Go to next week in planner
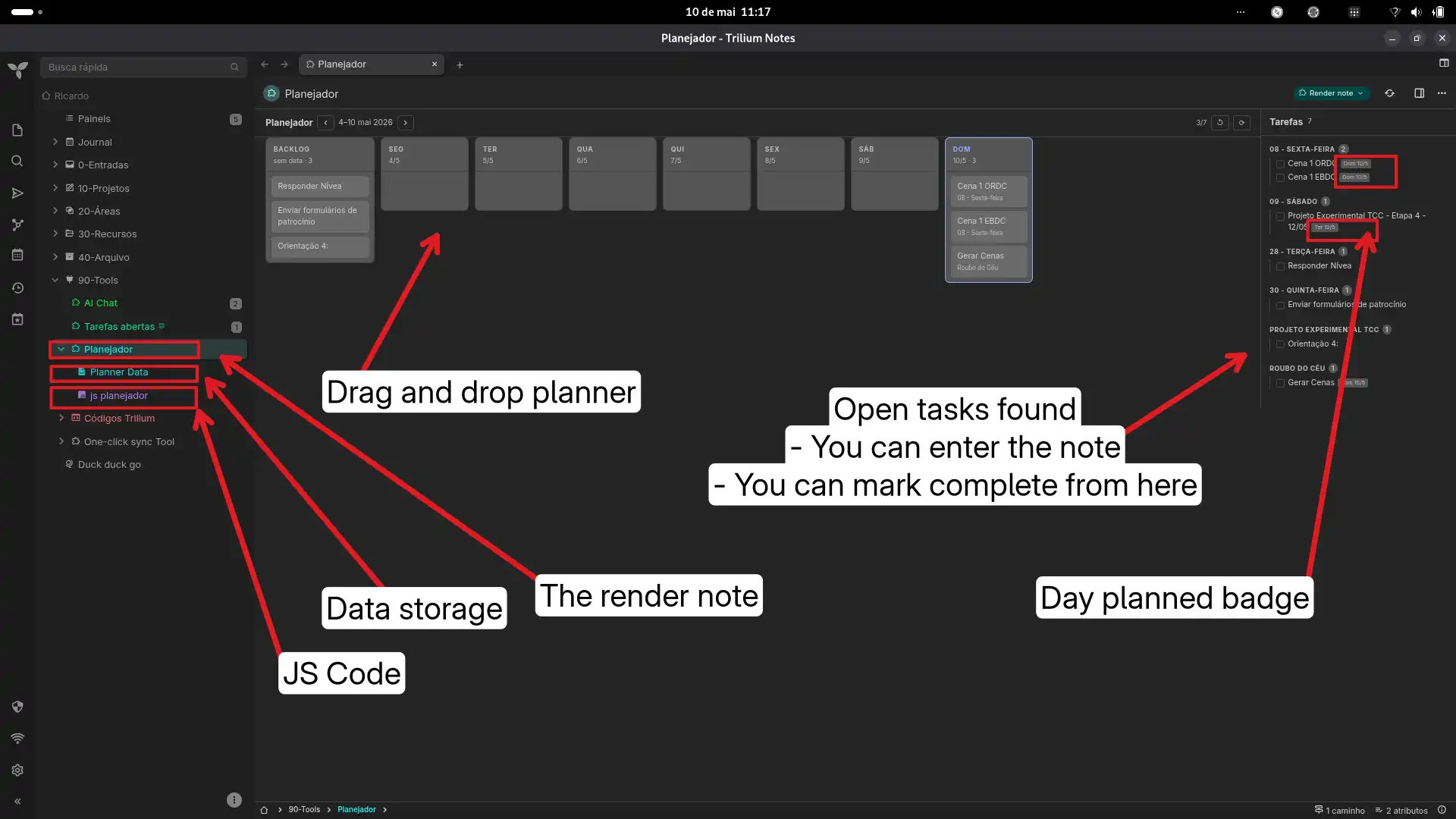The height and width of the screenshot is (819, 1456). 406,123
